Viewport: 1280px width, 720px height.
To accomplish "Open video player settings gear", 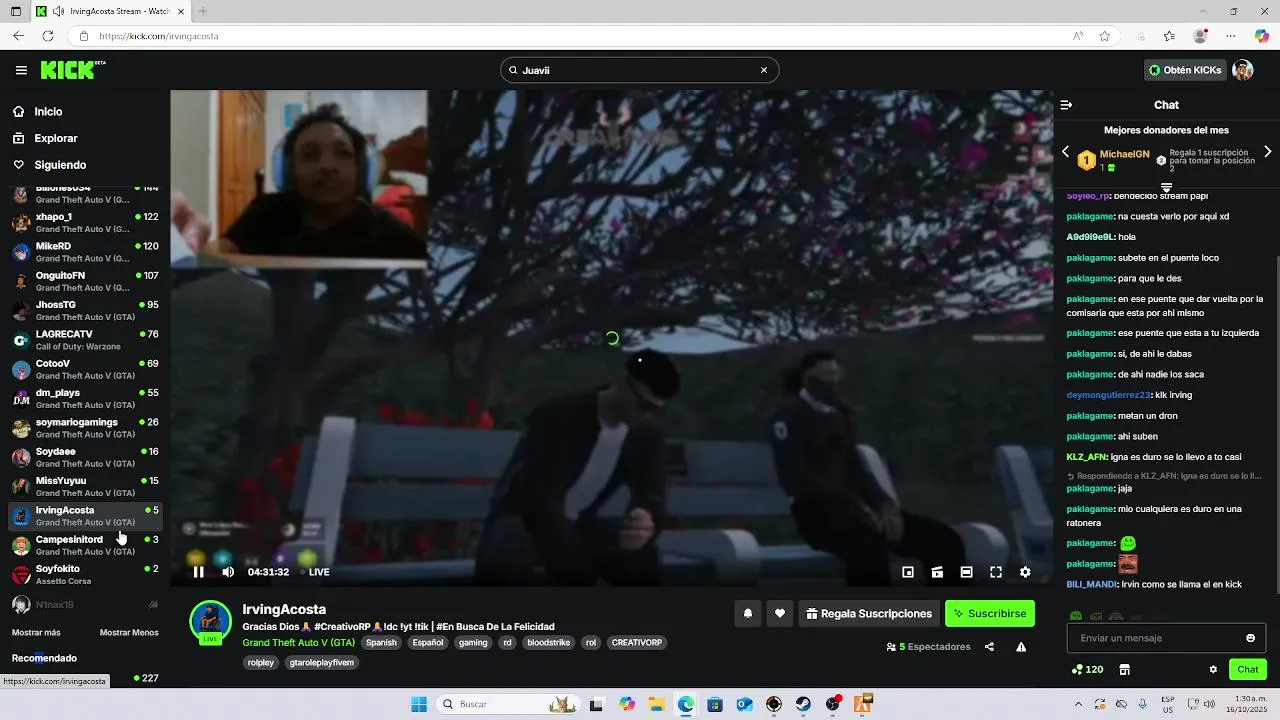I will (1025, 572).
